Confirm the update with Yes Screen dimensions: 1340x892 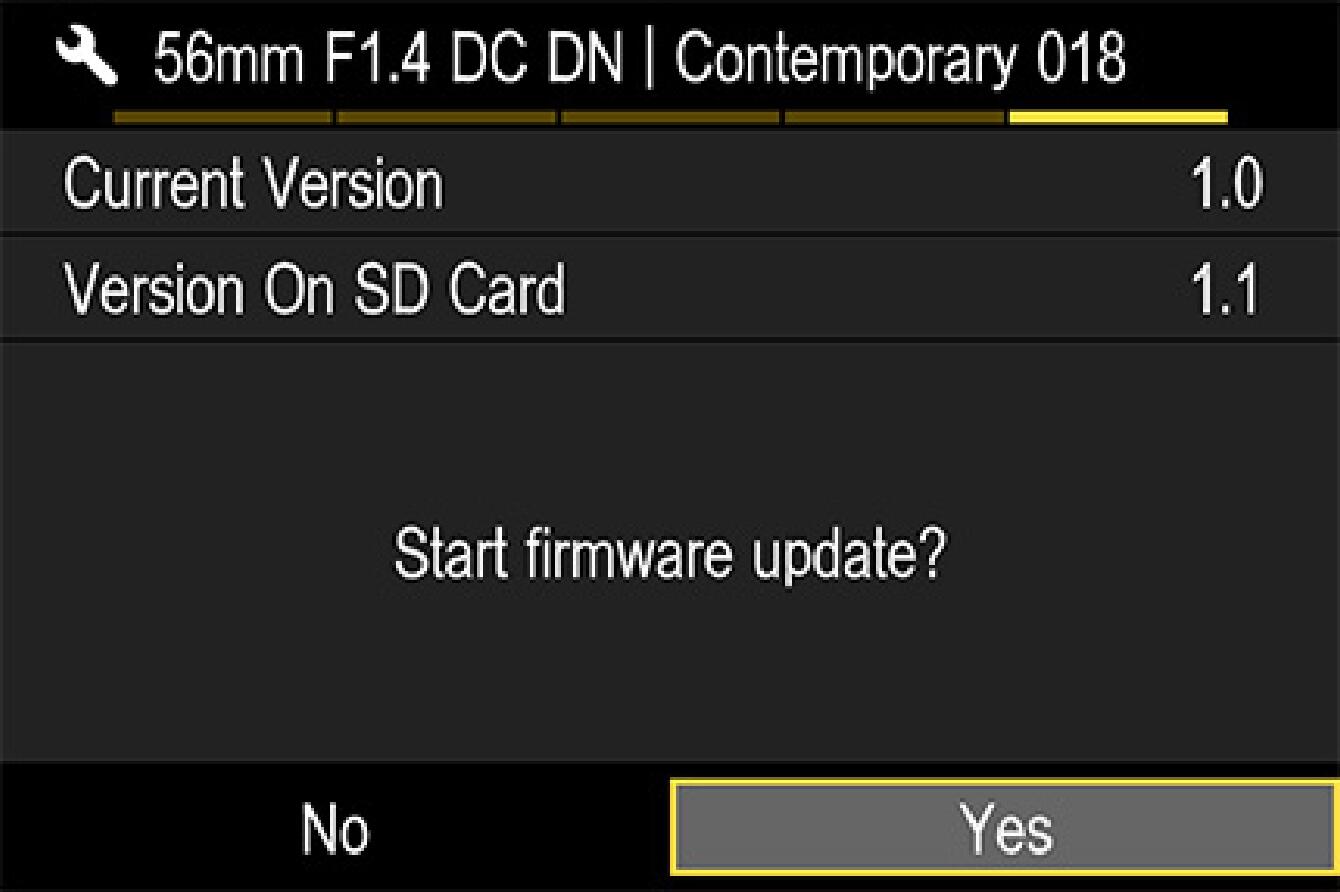tap(1005, 829)
